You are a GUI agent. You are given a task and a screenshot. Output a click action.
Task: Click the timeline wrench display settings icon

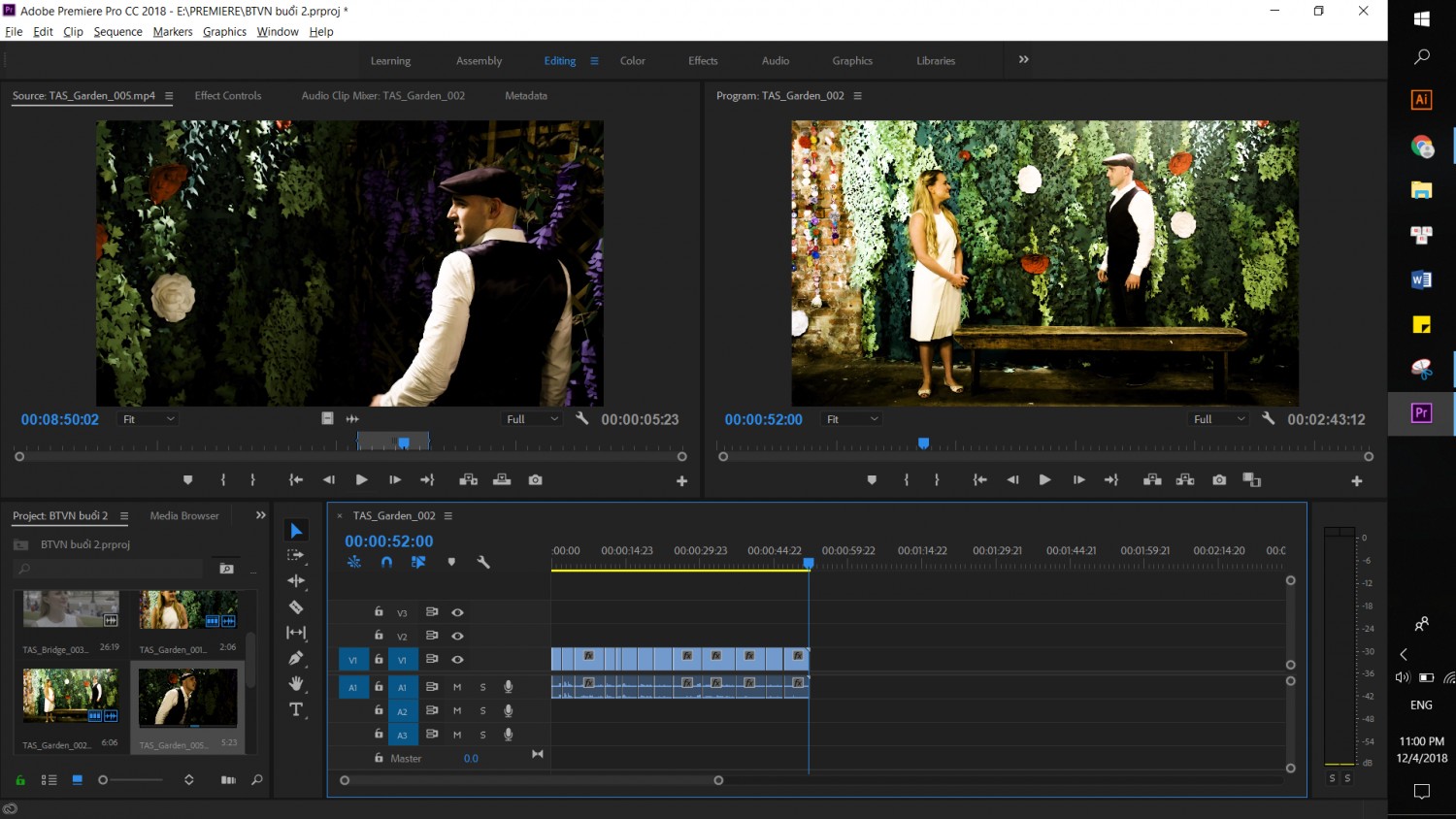pyautogui.click(x=483, y=562)
